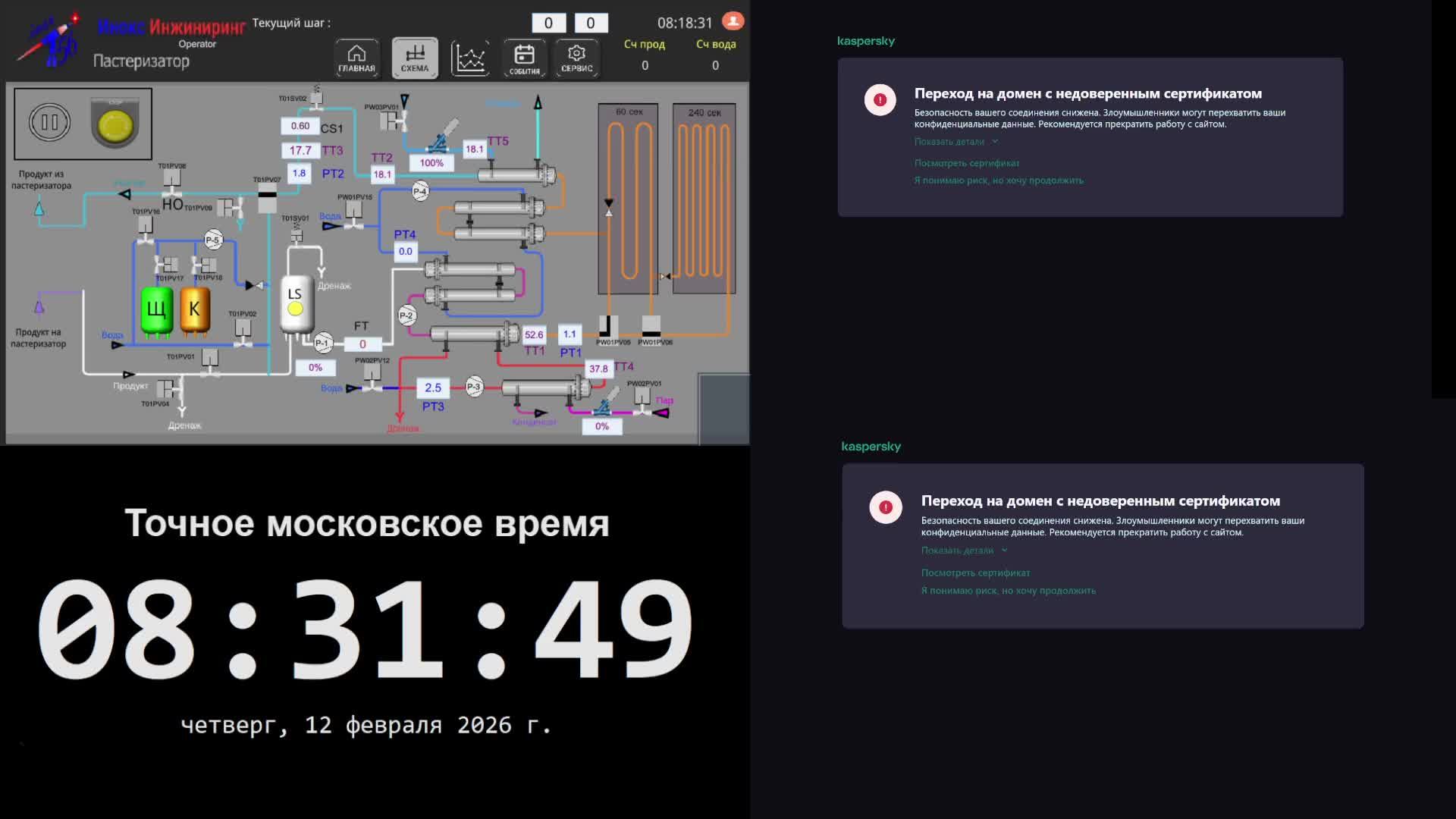
Task: Click the orange К acid tank
Action: click(x=194, y=309)
